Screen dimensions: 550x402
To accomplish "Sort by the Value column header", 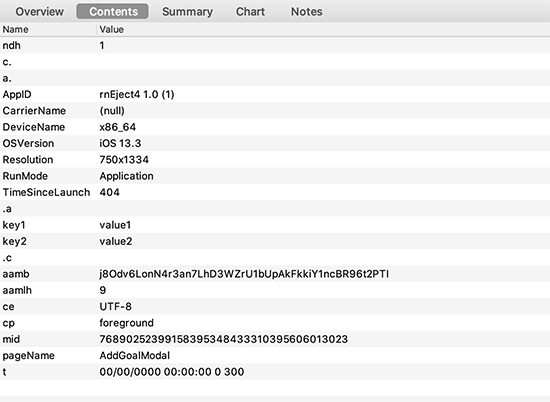I will pyautogui.click(x=323, y=29).
